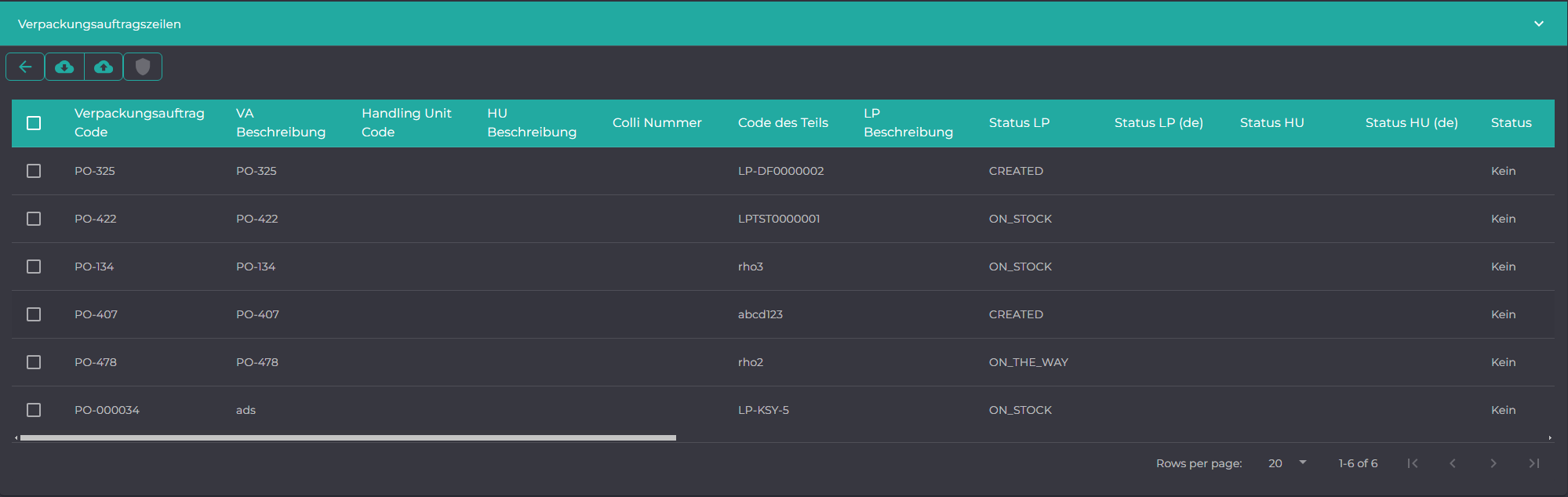Click the LP Beschreibung column header
The height and width of the screenshot is (497, 1568).
tap(908, 122)
